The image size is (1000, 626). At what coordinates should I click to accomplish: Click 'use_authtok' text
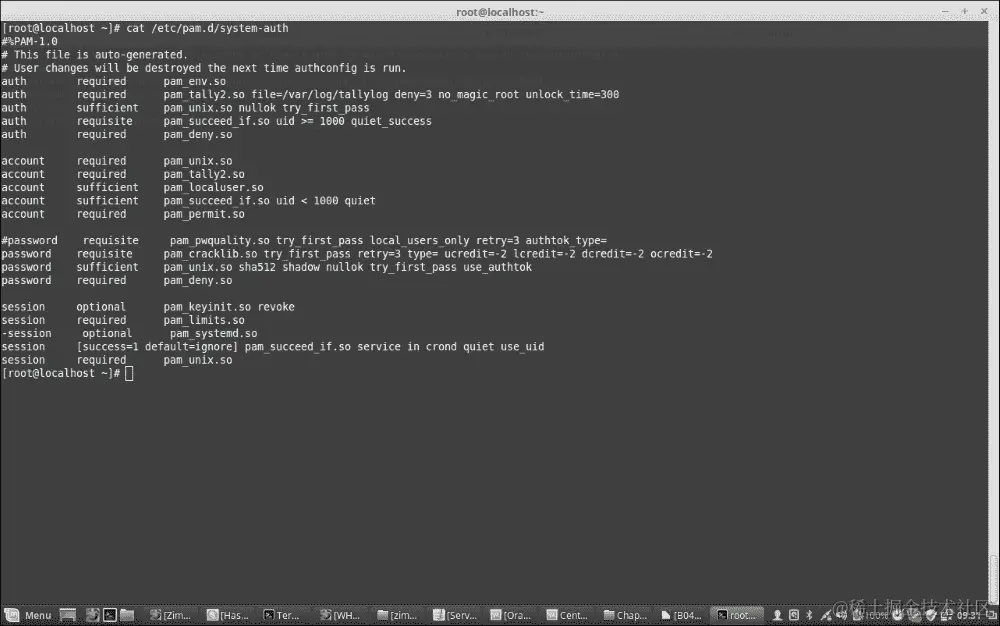point(497,267)
